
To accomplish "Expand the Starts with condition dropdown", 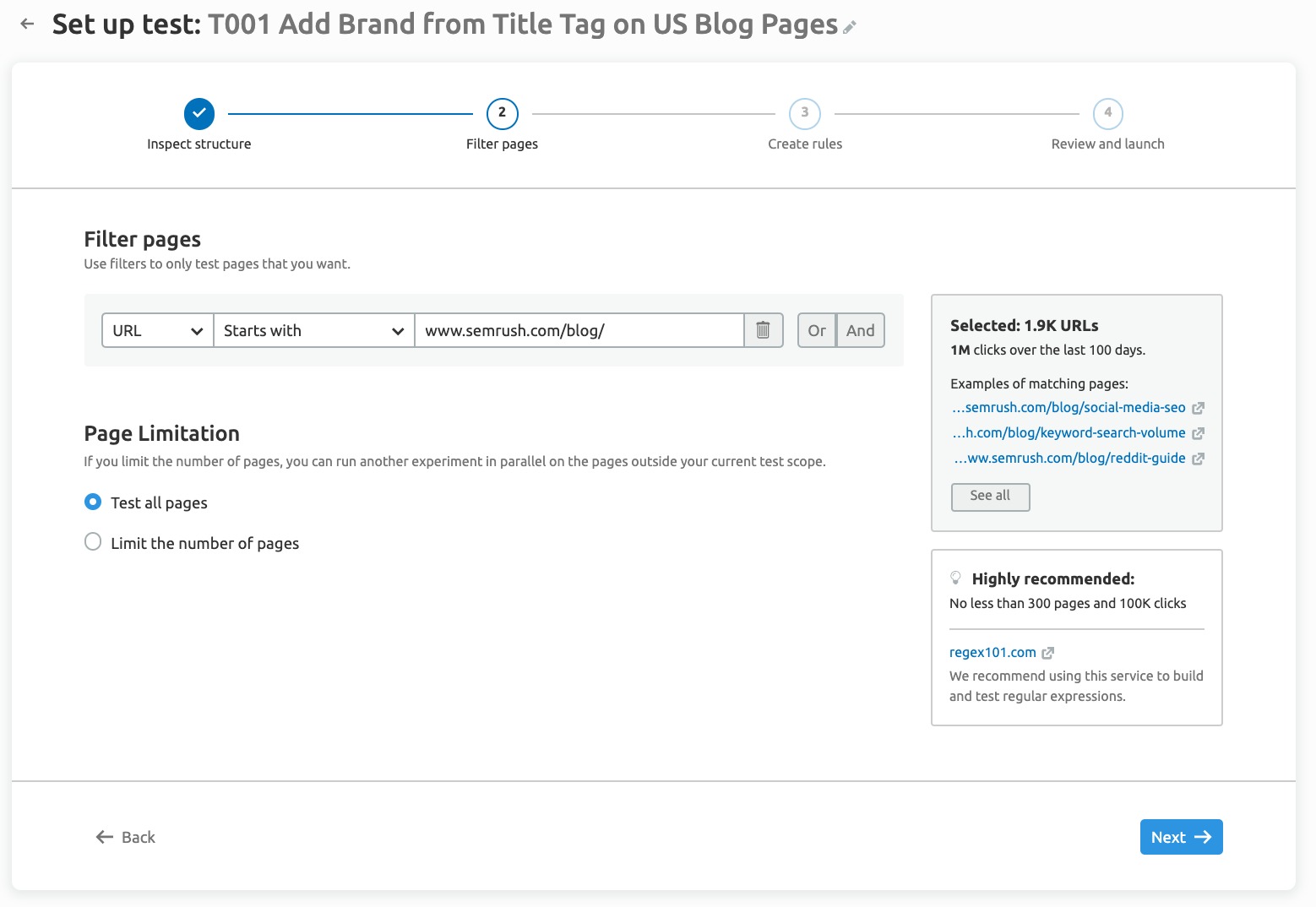I will [x=313, y=330].
